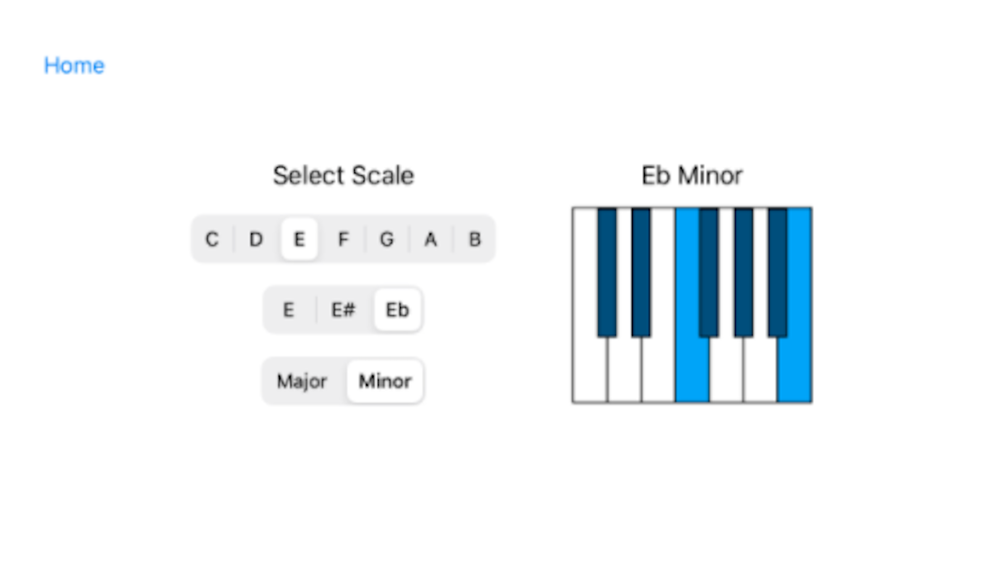The image size is (1000, 563).
Task: Tap the white key between the two blue keys' left side
Action: (726, 370)
